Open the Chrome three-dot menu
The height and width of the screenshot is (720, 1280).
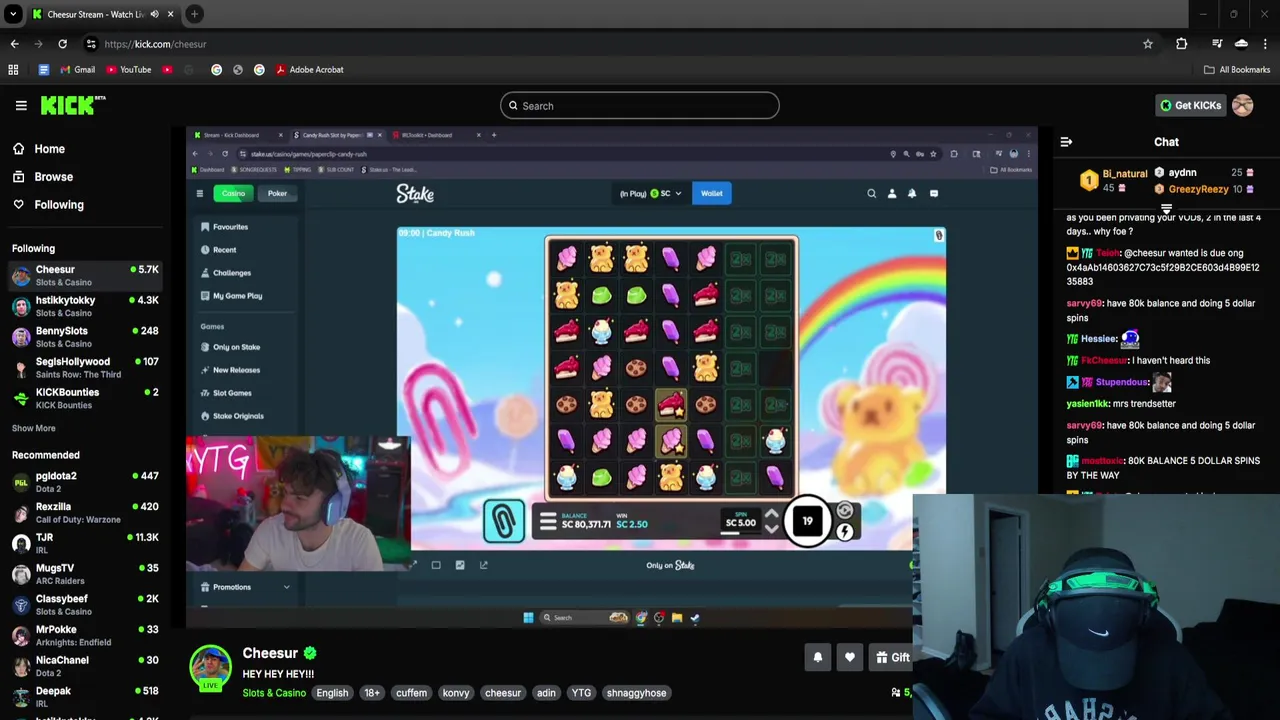click(x=1265, y=44)
